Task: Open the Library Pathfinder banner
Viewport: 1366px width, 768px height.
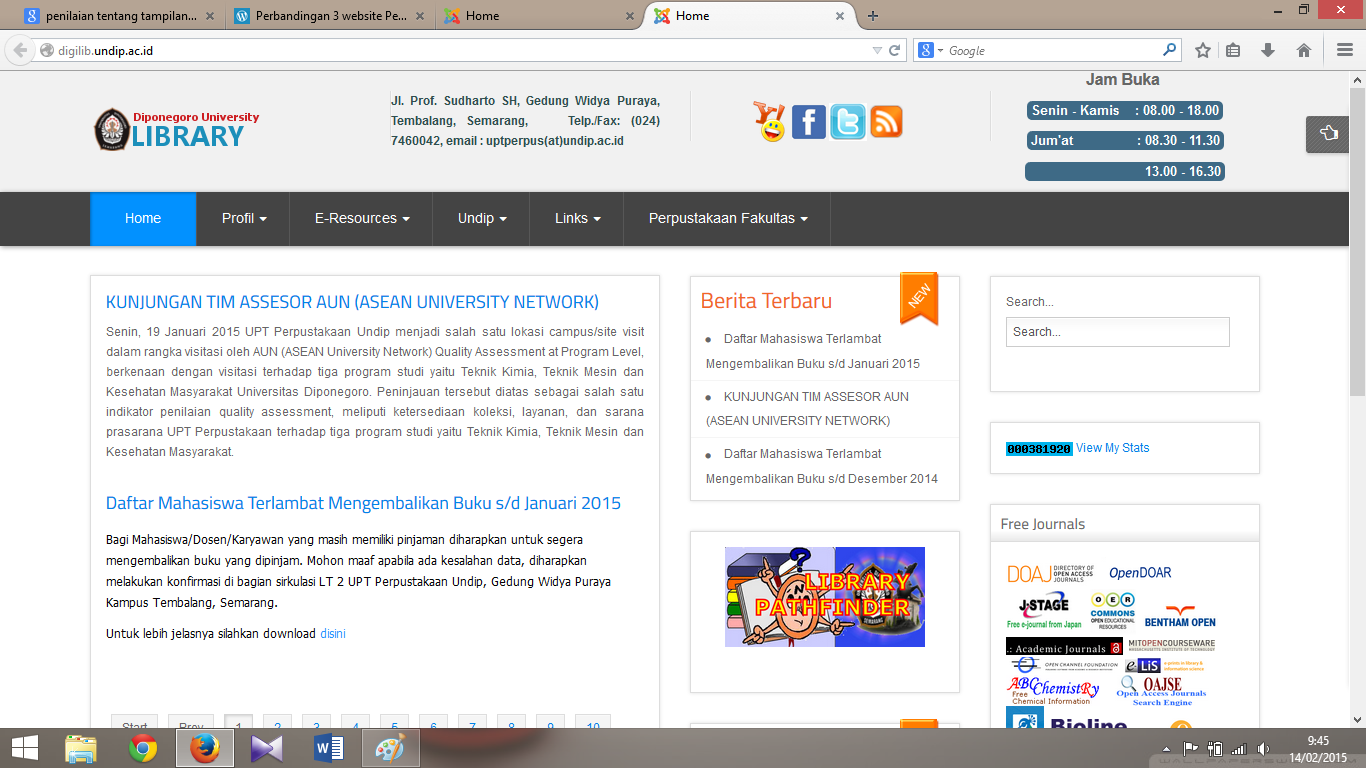Action: click(824, 596)
